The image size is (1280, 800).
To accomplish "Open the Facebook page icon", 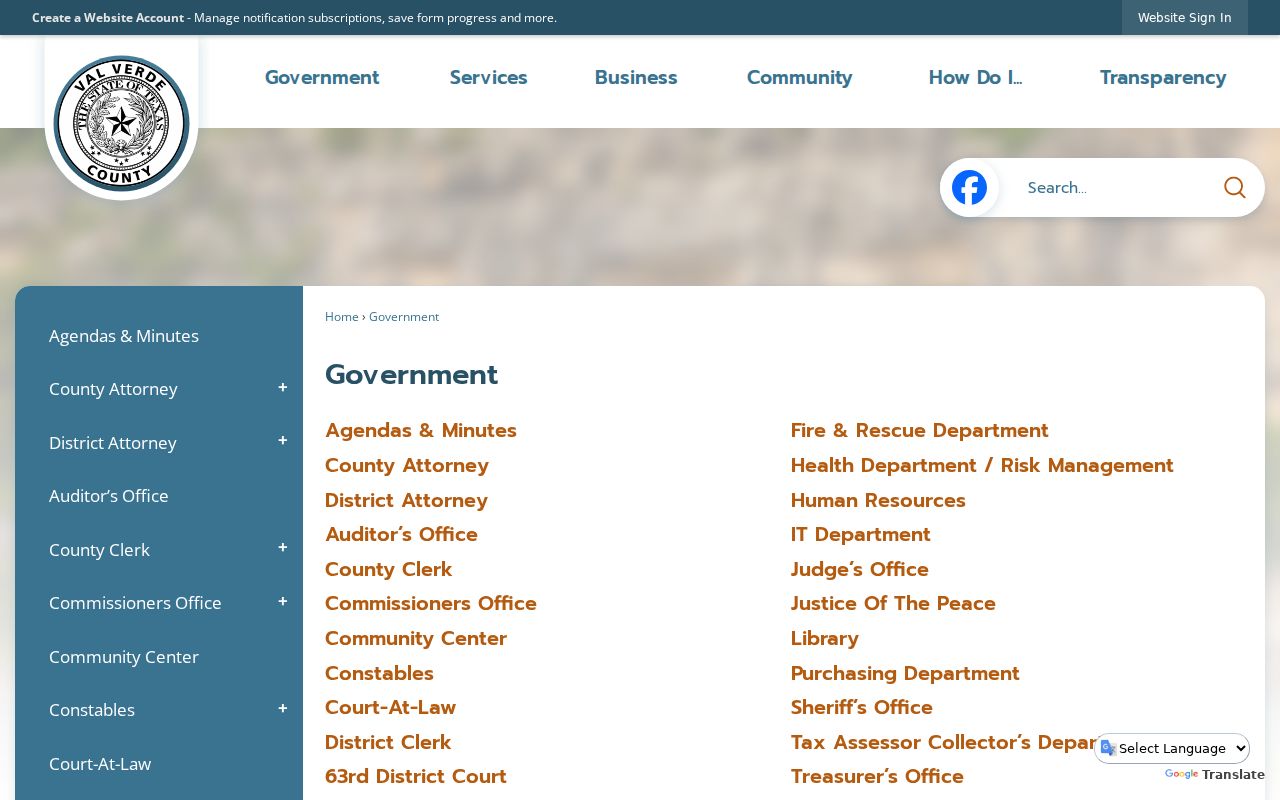I will click(969, 187).
